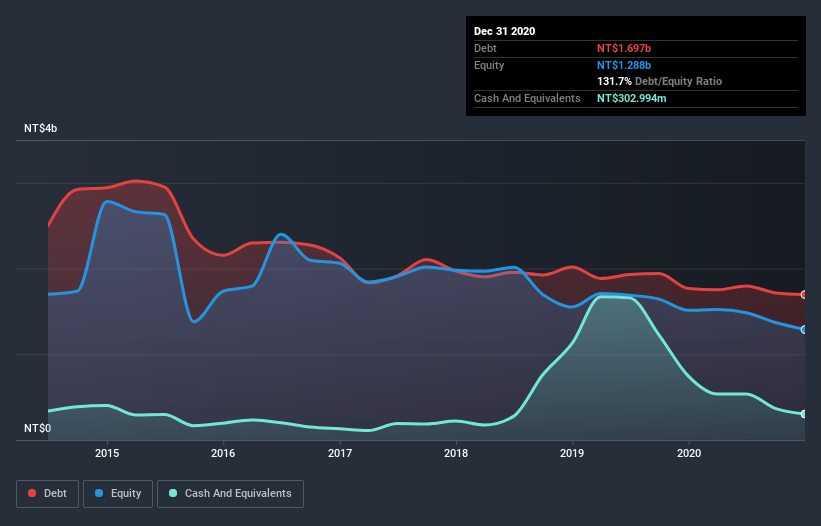
Task: Click the NT$0 y-axis label
Action: (x=38, y=428)
